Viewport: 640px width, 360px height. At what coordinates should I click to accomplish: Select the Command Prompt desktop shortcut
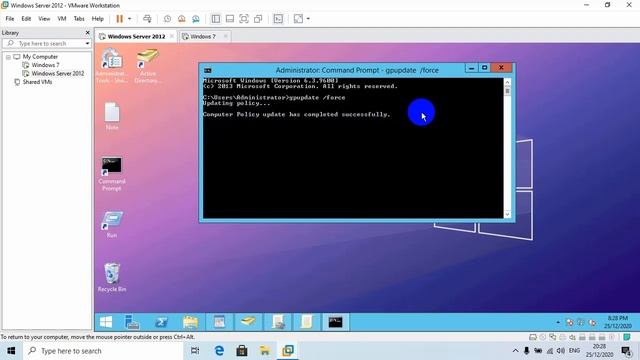(x=112, y=174)
